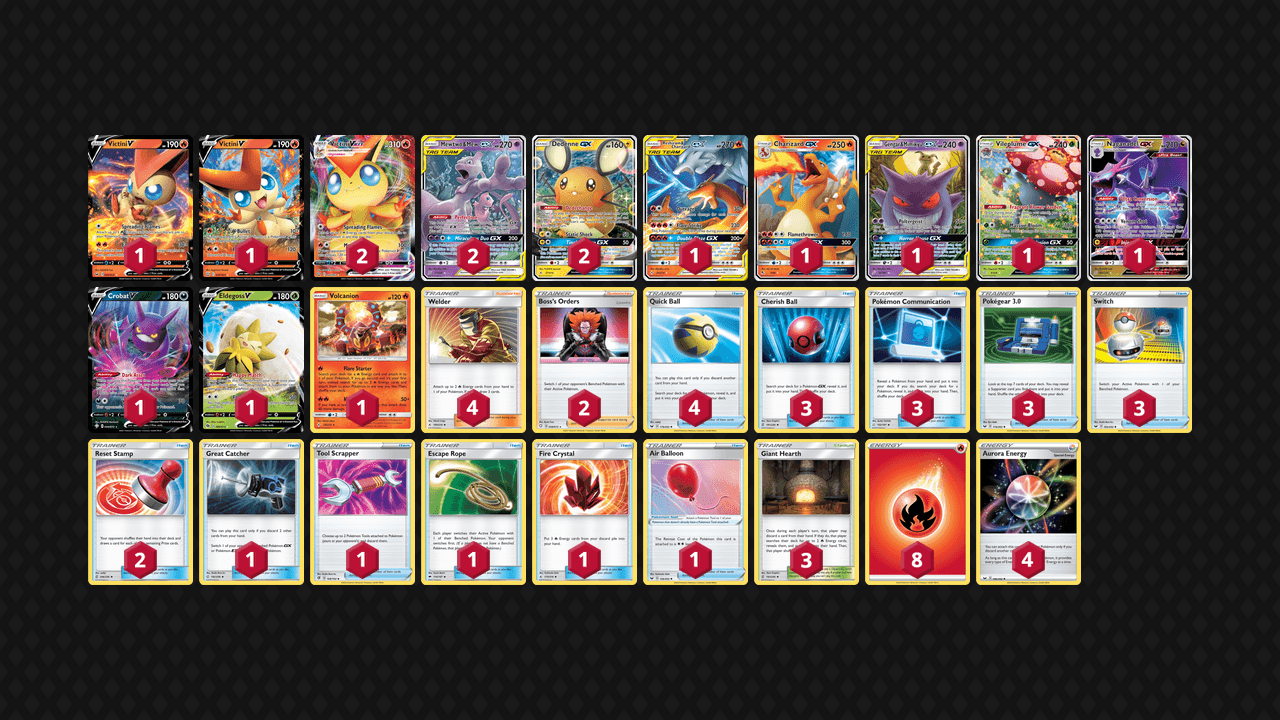
Task: Select the Dedenne GX card
Action: point(584,208)
